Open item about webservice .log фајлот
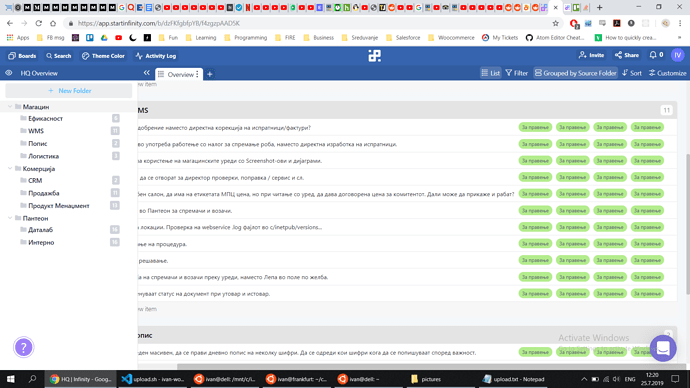Screen dimensions: 690x388 coord(230,227)
